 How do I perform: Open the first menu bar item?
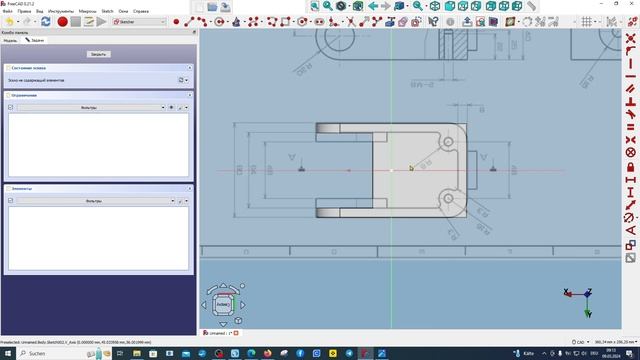[7, 11]
